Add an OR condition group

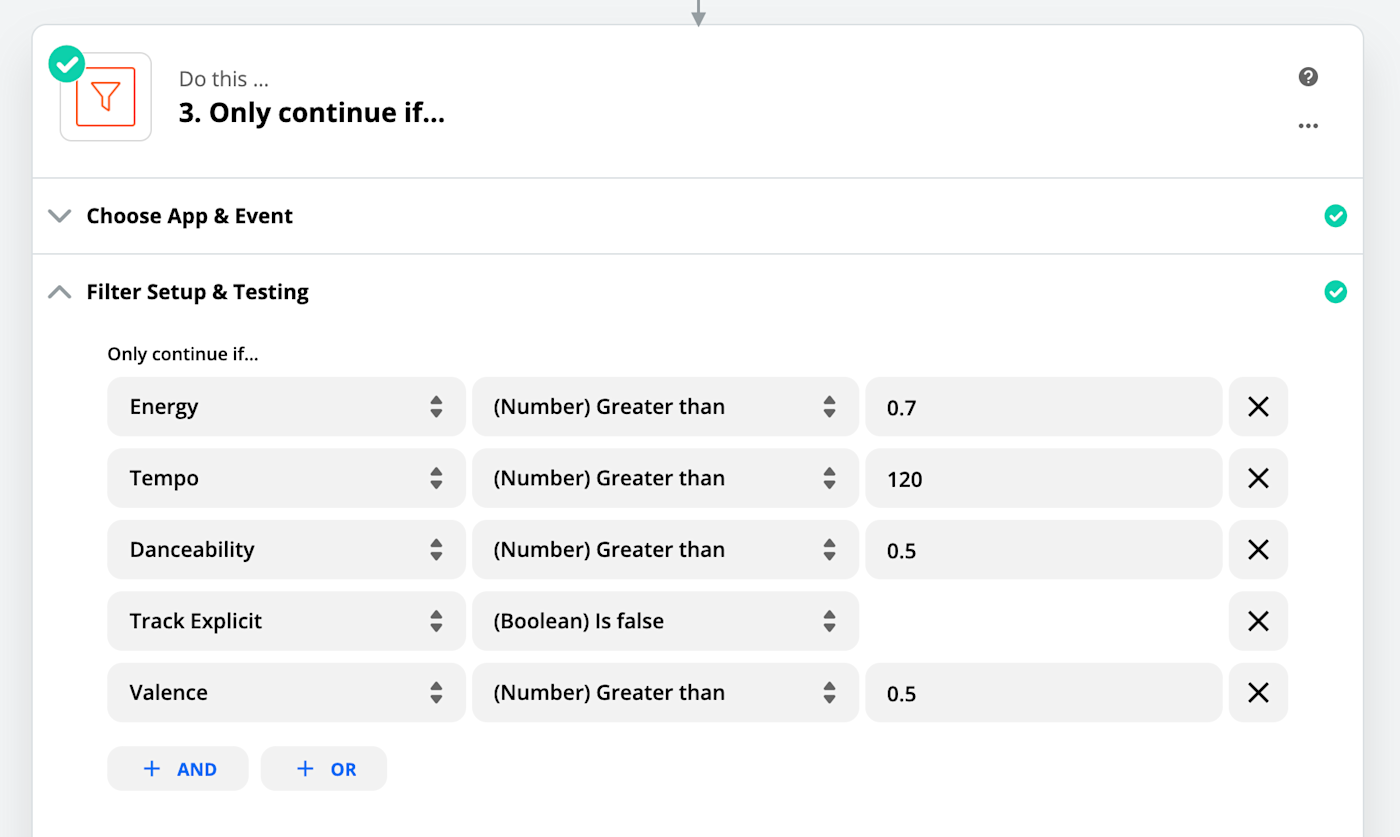pos(324,769)
